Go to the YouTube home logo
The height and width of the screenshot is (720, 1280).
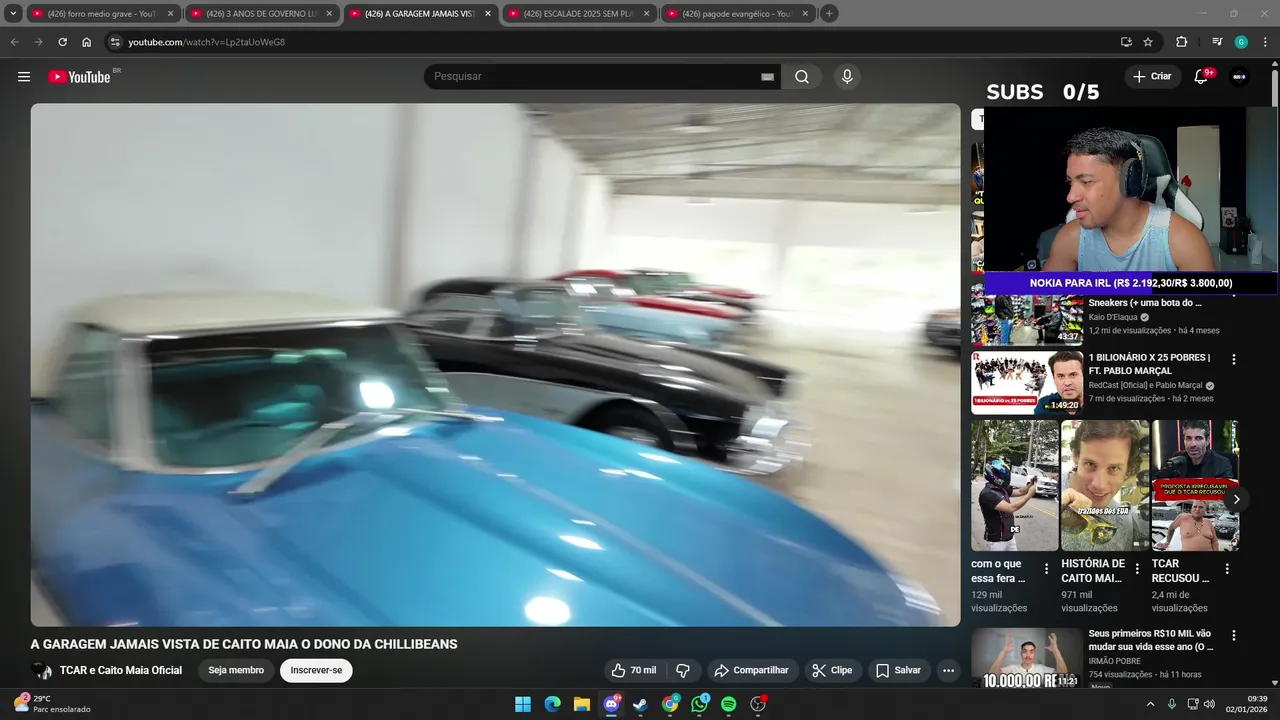[79, 77]
